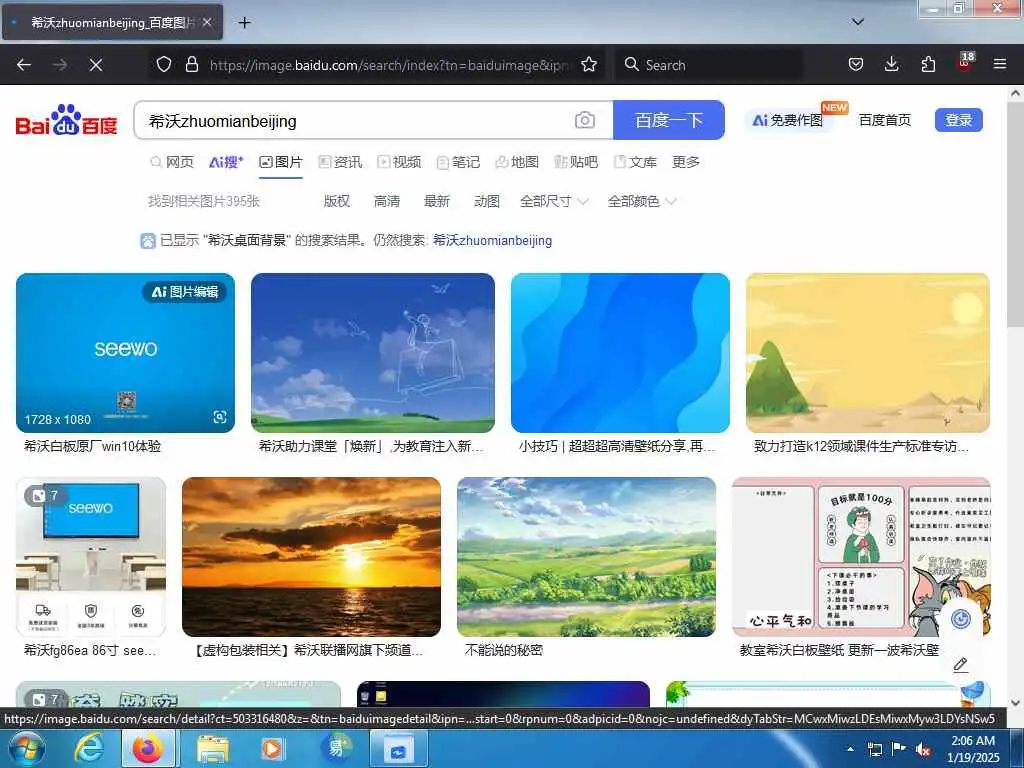Image resolution: width=1024 pixels, height=768 pixels.
Task: Click the 登录 login button
Action: click(x=959, y=120)
